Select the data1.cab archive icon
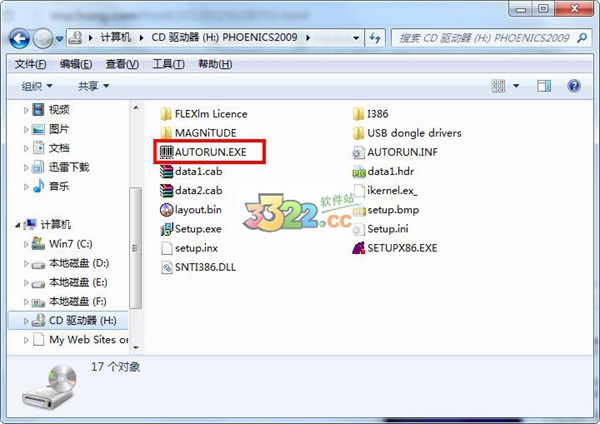The width and height of the screenshot is (600, 424). pos(166,171)
